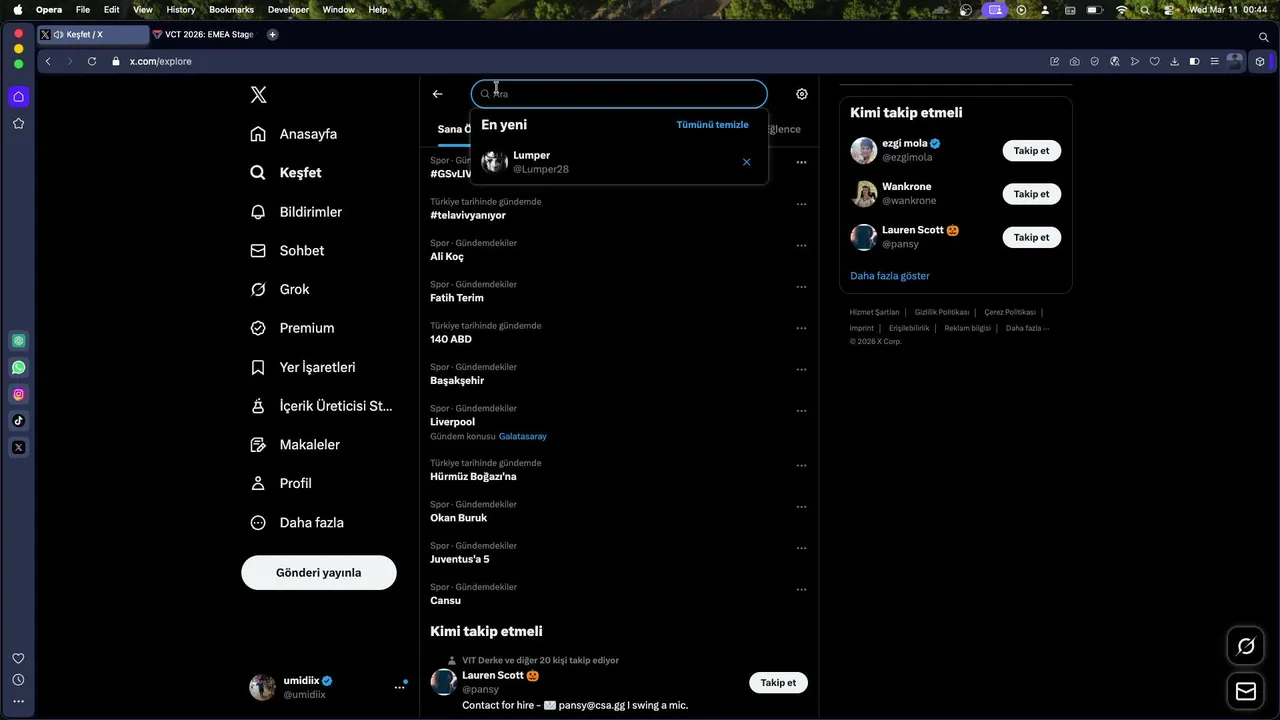
Task: Open X in Opera sidebar
Action: click(x=18, y=448)
